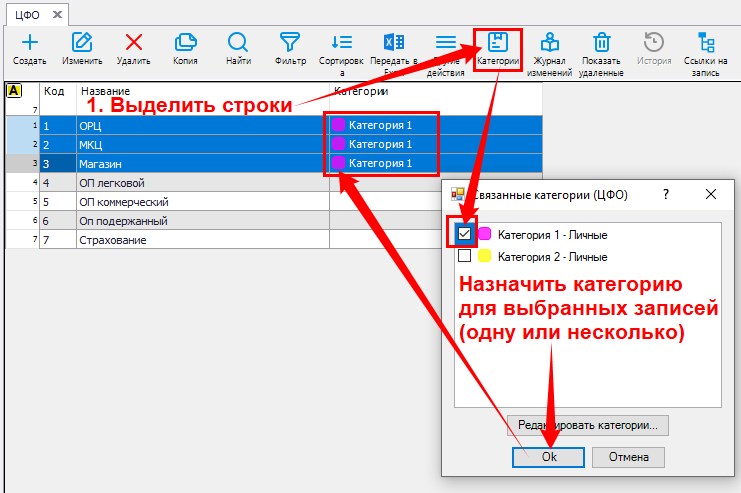Open Ссылки на запись toolbar icon
The height and width of the screenshot is (493, 741).
tap(706, 43)
